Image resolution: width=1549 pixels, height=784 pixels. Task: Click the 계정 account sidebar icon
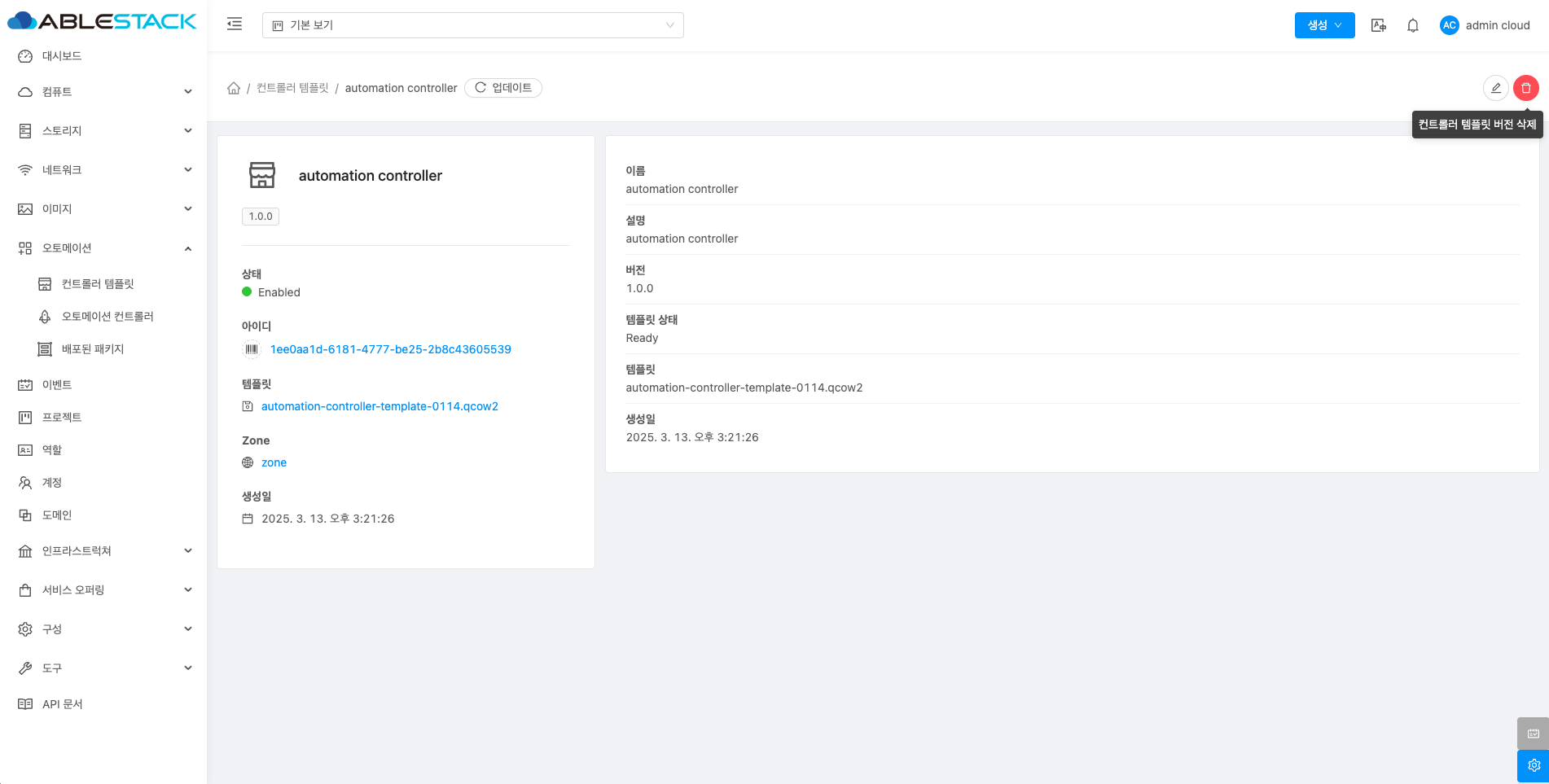pos(25,483)
